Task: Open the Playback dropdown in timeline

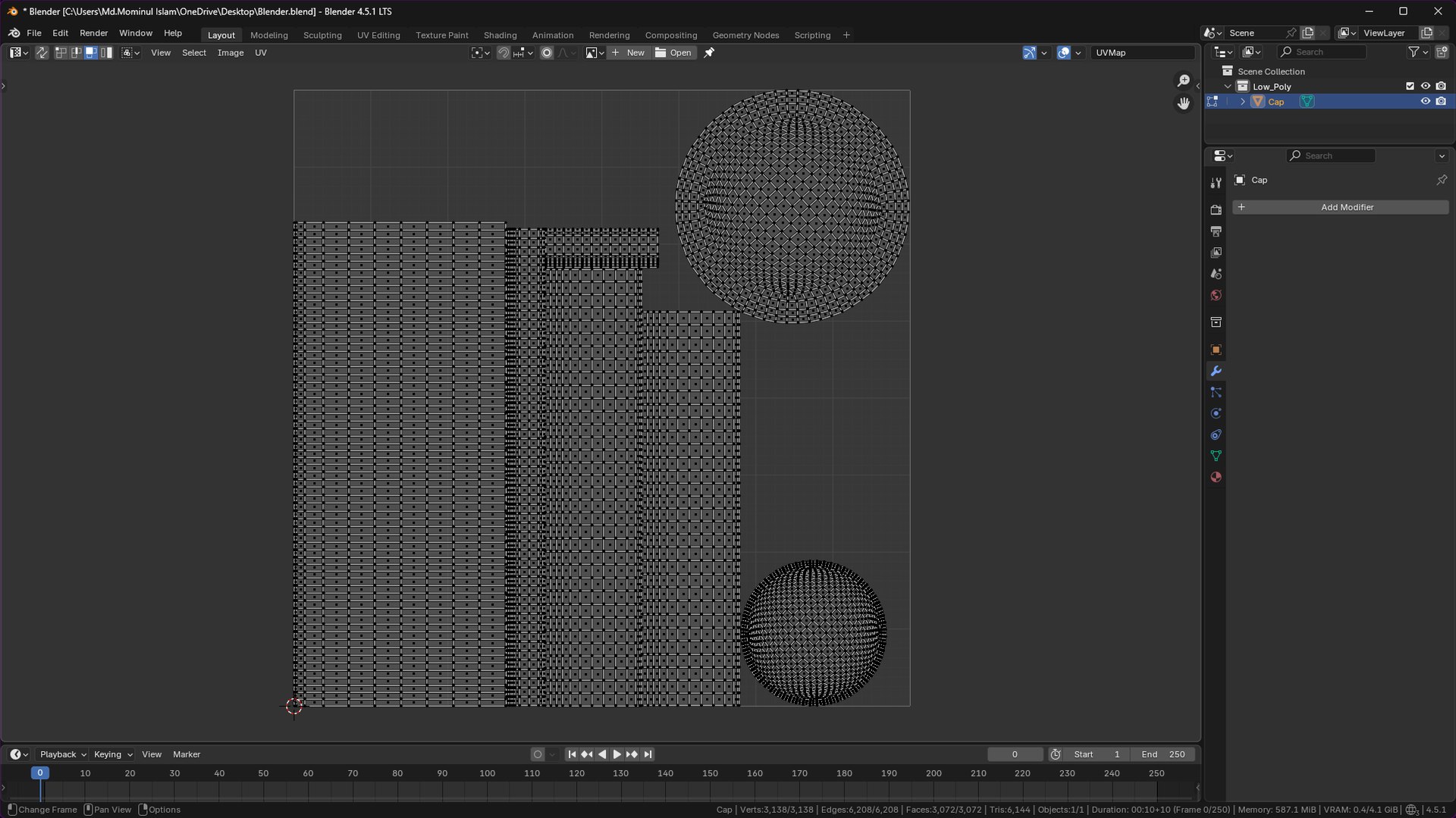Action: (63, 754)
